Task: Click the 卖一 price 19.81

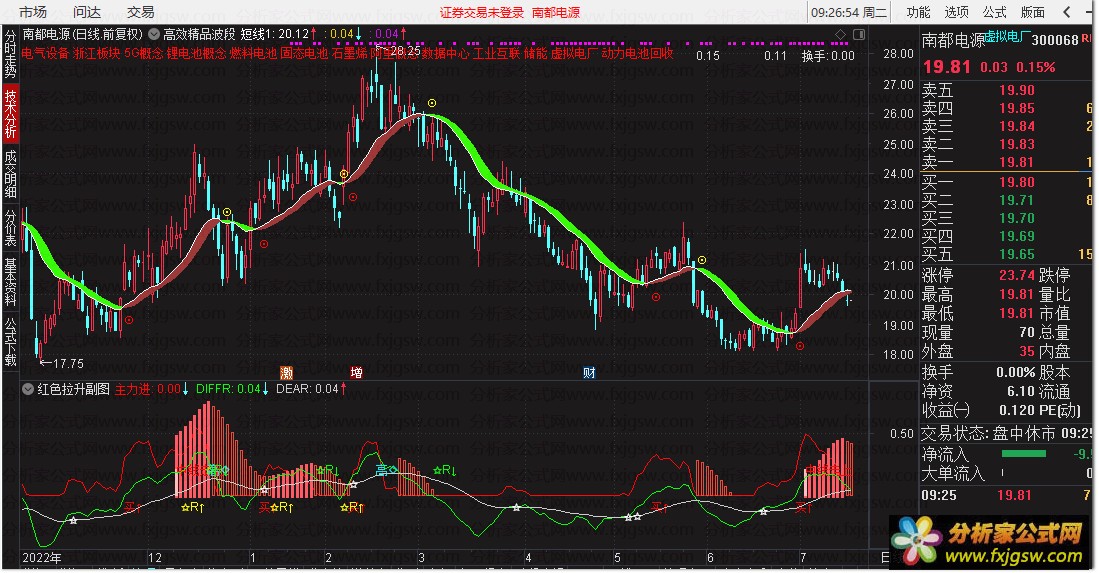Action: click(1017, 162)
